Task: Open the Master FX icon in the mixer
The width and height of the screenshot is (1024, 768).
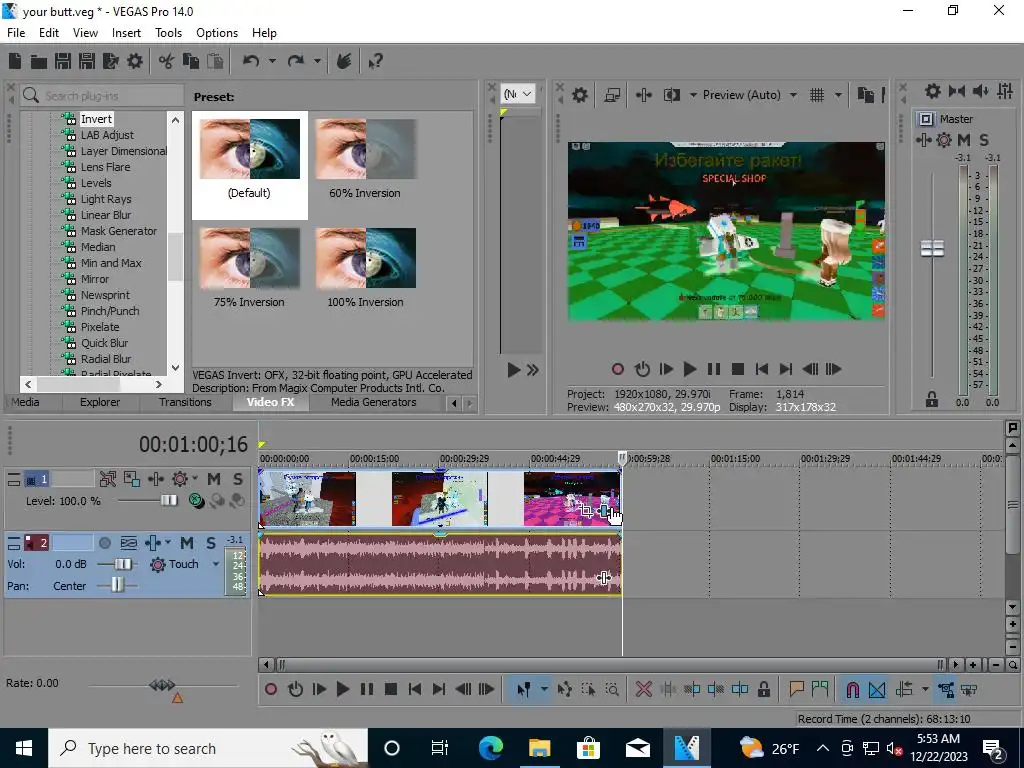Action: click(x=923, y=140)
